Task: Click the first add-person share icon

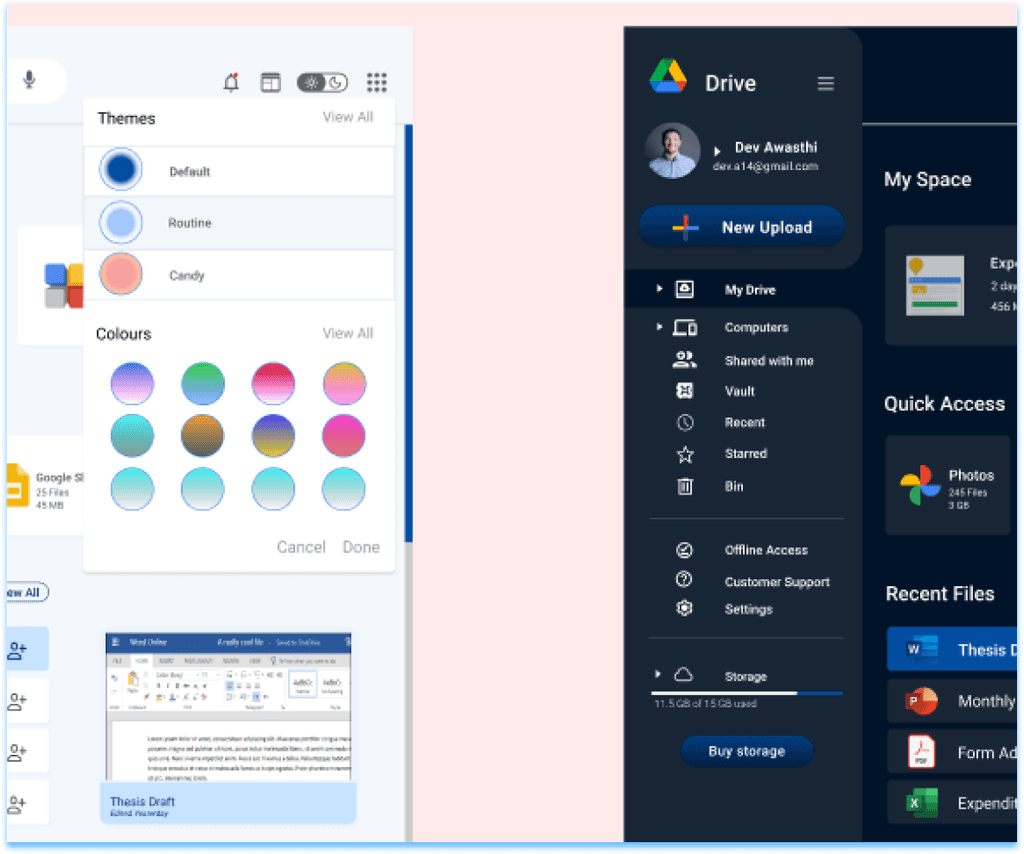Action: [17, 650]
